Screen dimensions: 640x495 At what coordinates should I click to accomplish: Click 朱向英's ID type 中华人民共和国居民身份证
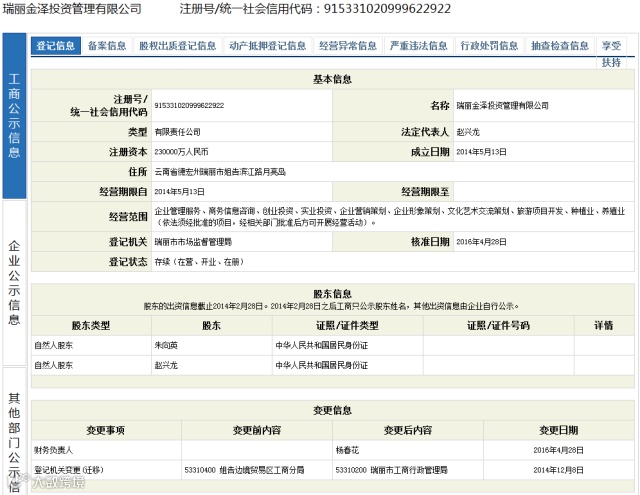(322, 345)
